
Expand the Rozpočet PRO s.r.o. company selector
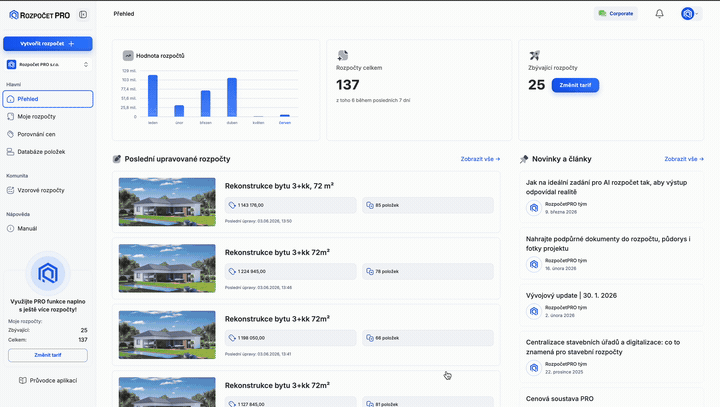tap(48, 65)
